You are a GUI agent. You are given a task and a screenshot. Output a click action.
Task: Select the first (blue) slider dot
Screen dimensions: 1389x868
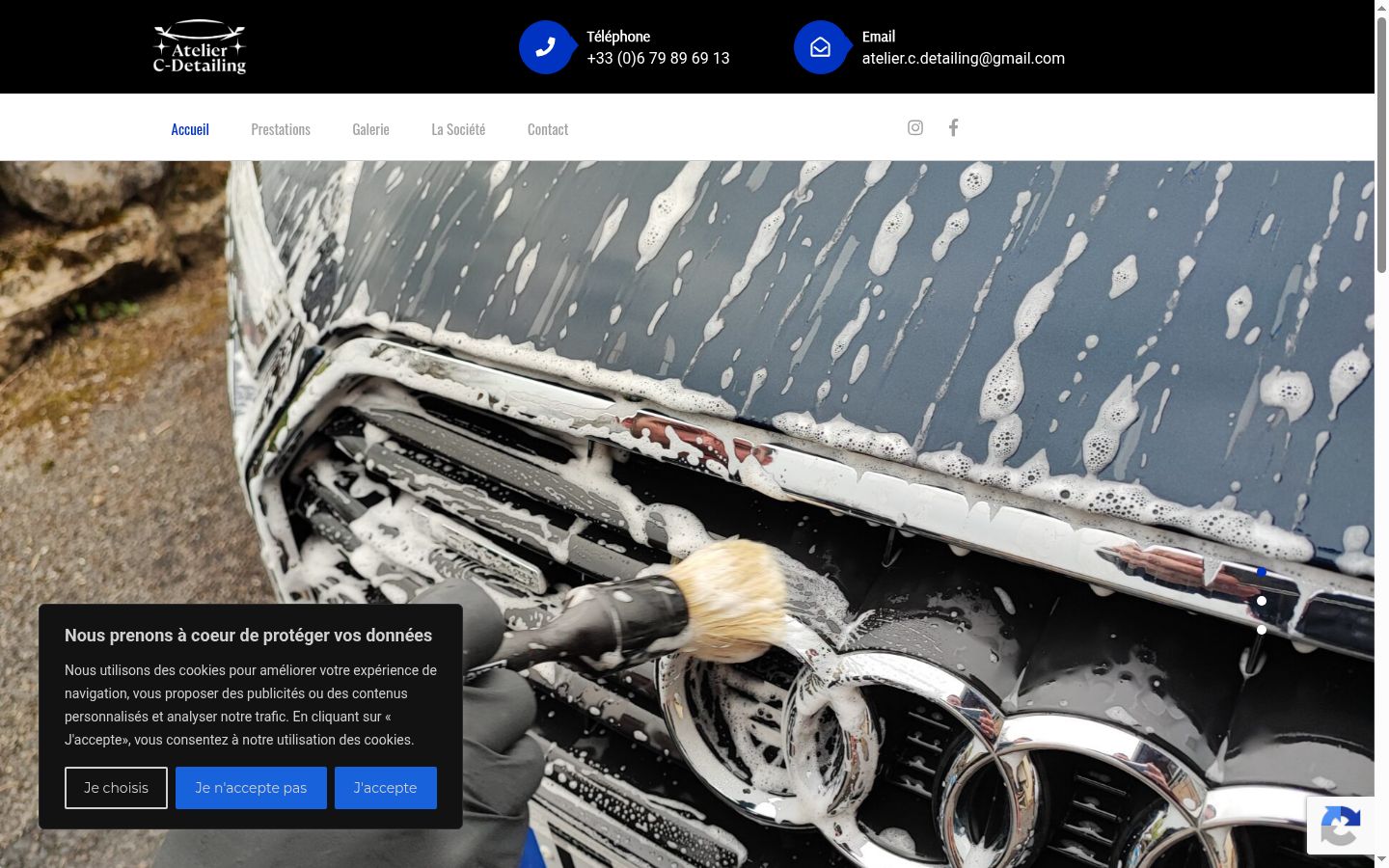1261,572
